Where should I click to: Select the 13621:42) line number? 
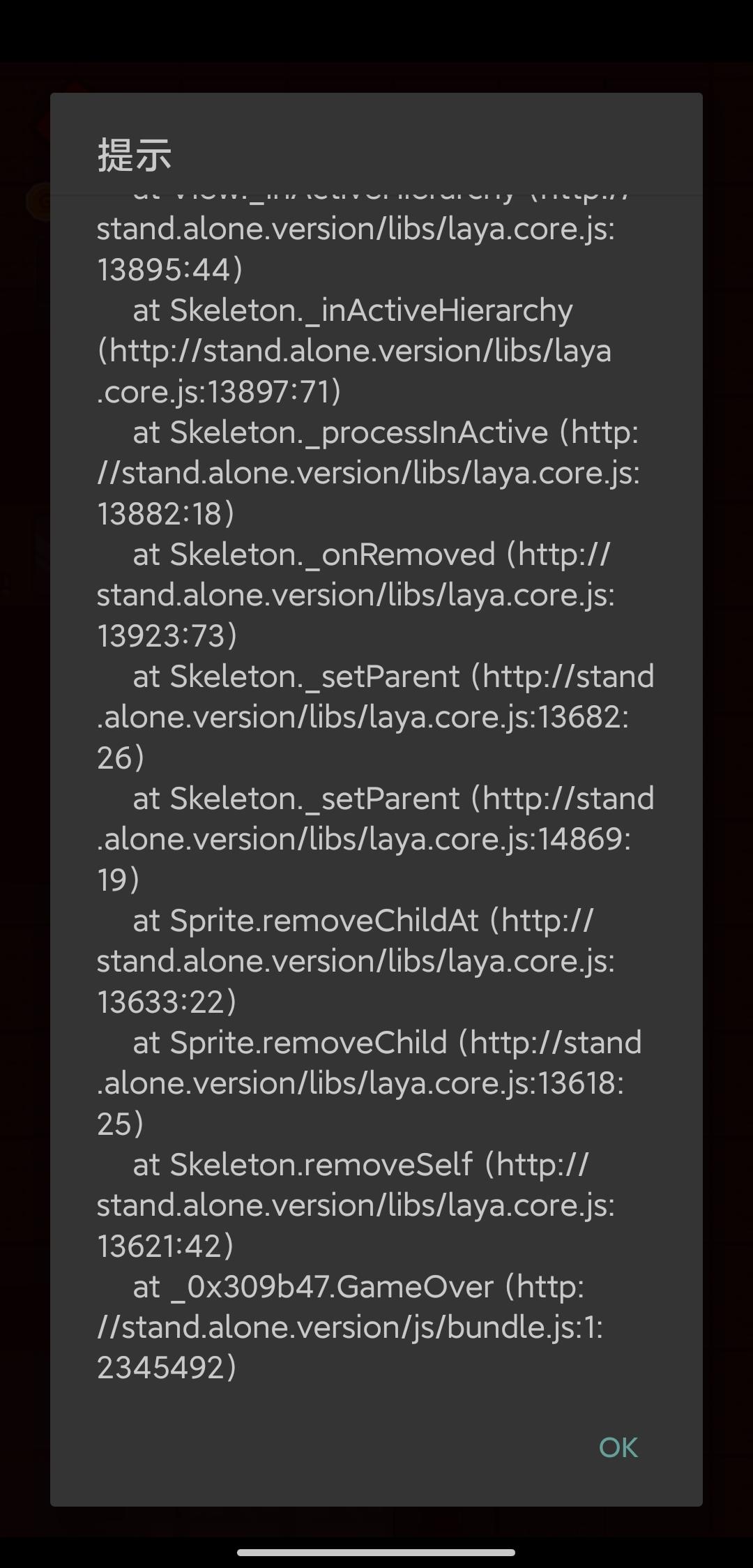(x=165, y=1246)
